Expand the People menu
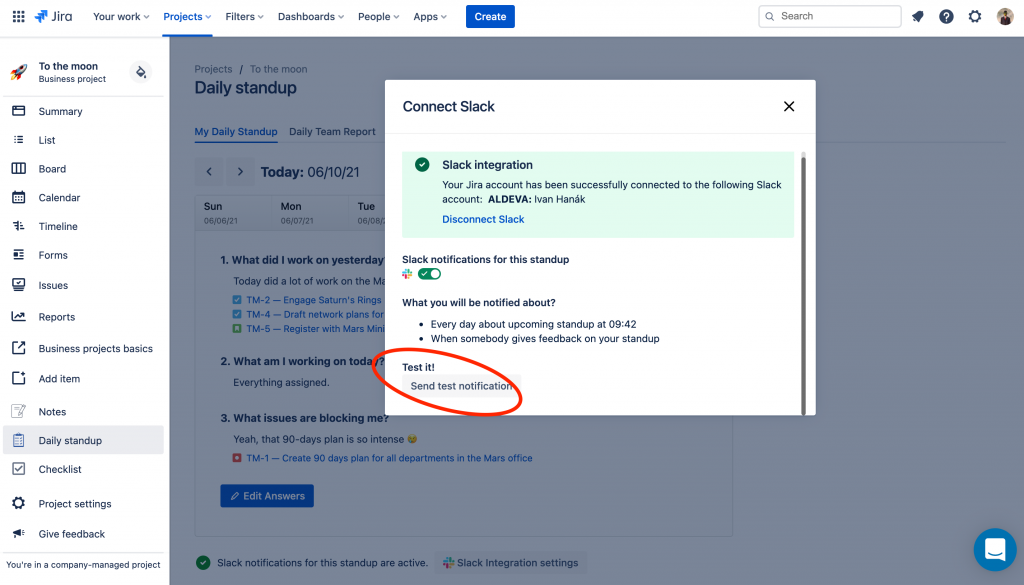1024x585 pixels. tap(378, 16)
